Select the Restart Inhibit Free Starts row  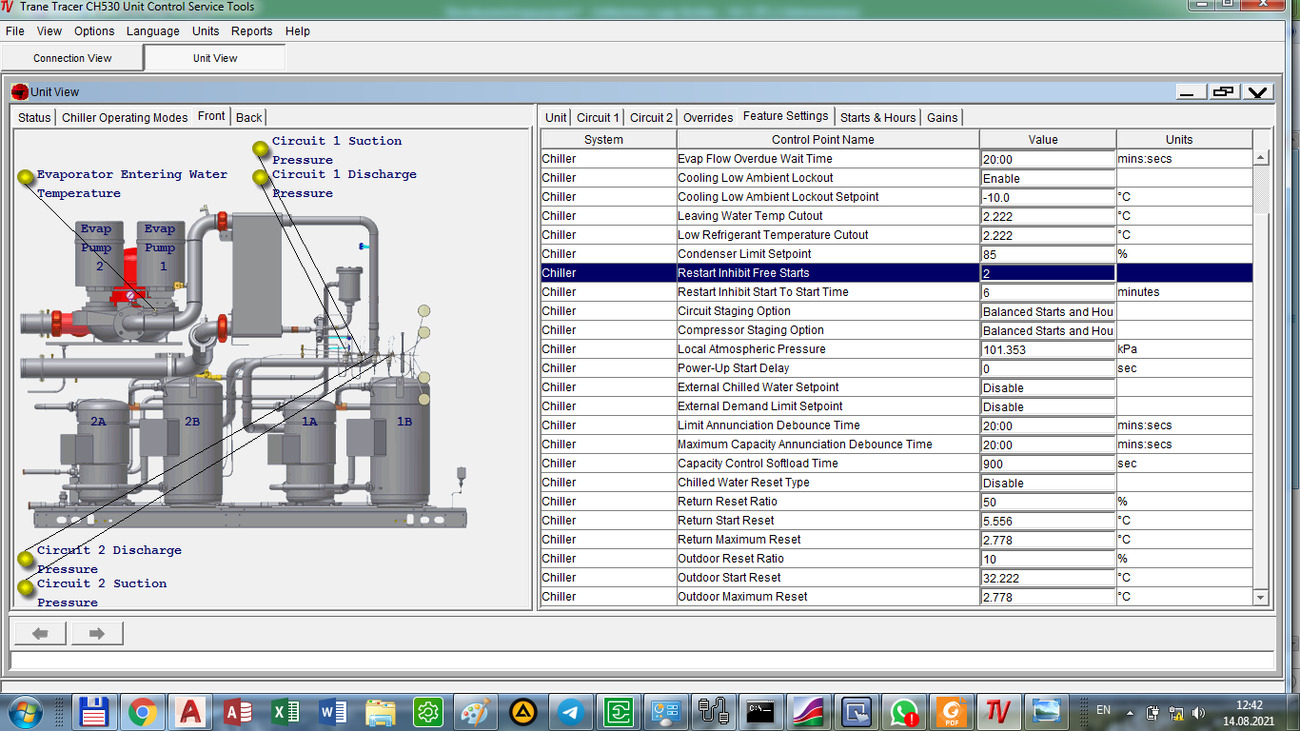[896, 273]
